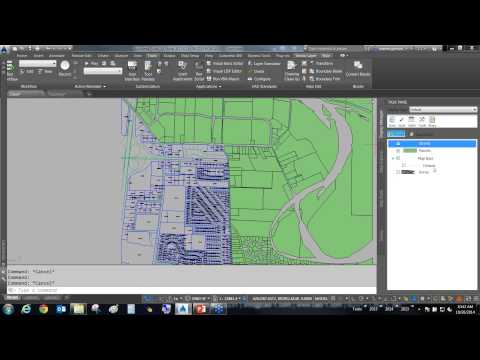
Task: Click the MODEL button in status bar
Action: 321,298
